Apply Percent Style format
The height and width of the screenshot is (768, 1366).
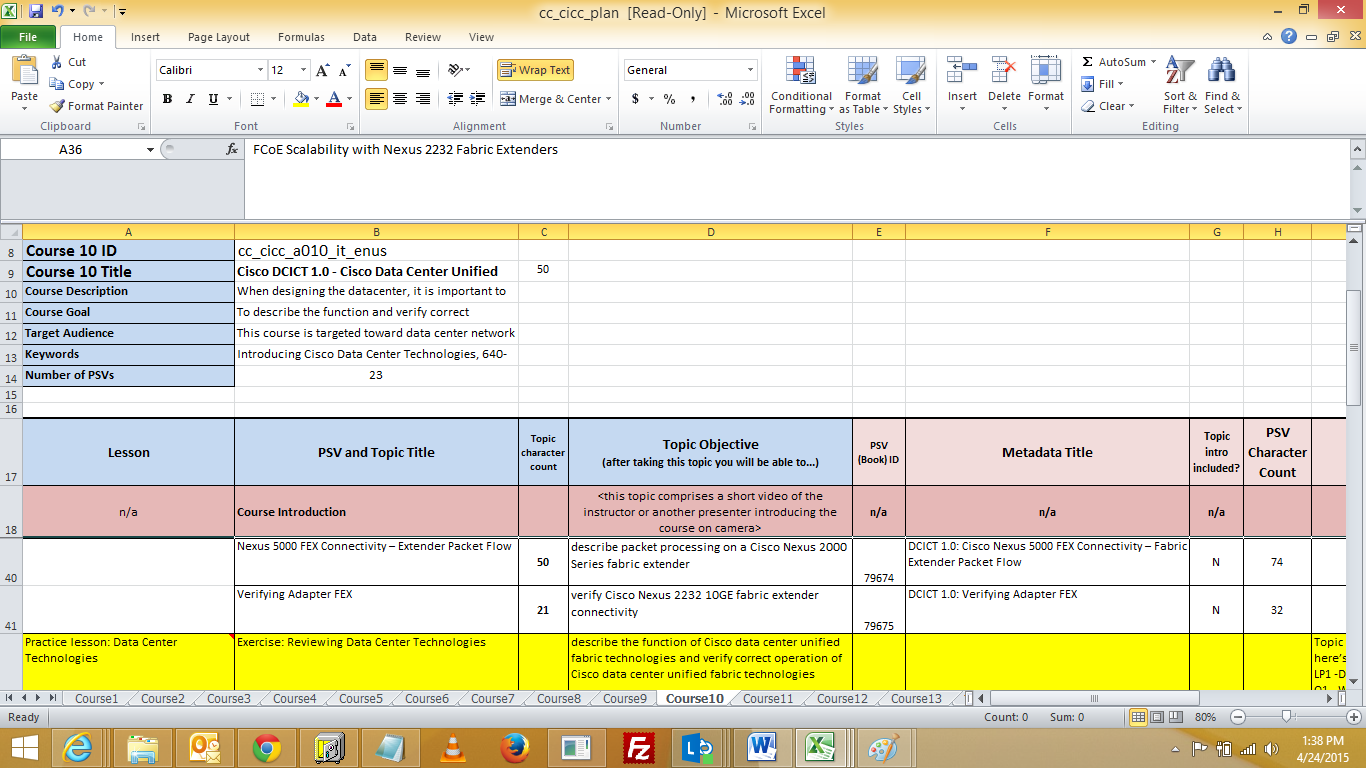coord(669,99)
